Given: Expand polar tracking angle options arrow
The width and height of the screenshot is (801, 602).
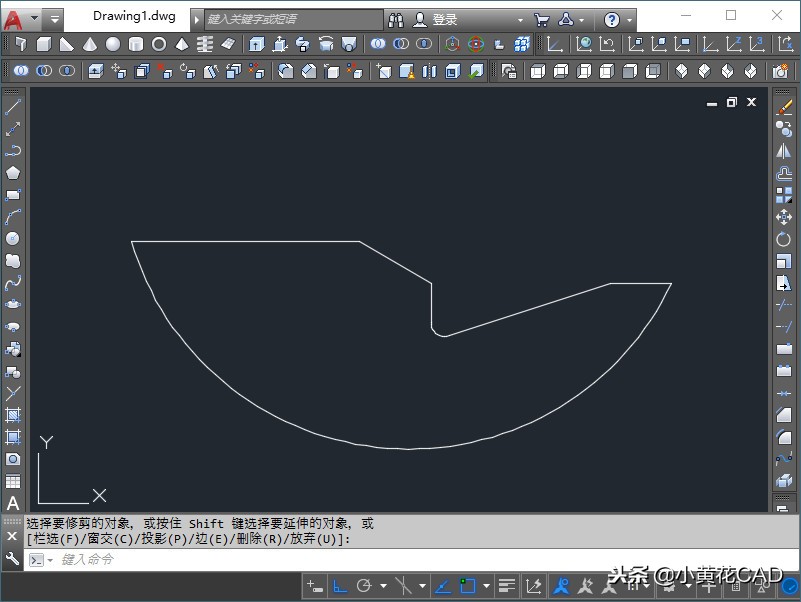Looking at the screenshot, I should pyautogui.click(x=383, y=586).
